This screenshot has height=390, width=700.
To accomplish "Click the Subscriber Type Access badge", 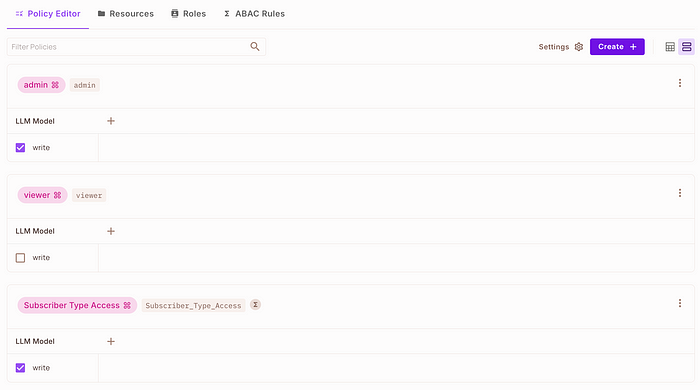I will click(77, 305).
